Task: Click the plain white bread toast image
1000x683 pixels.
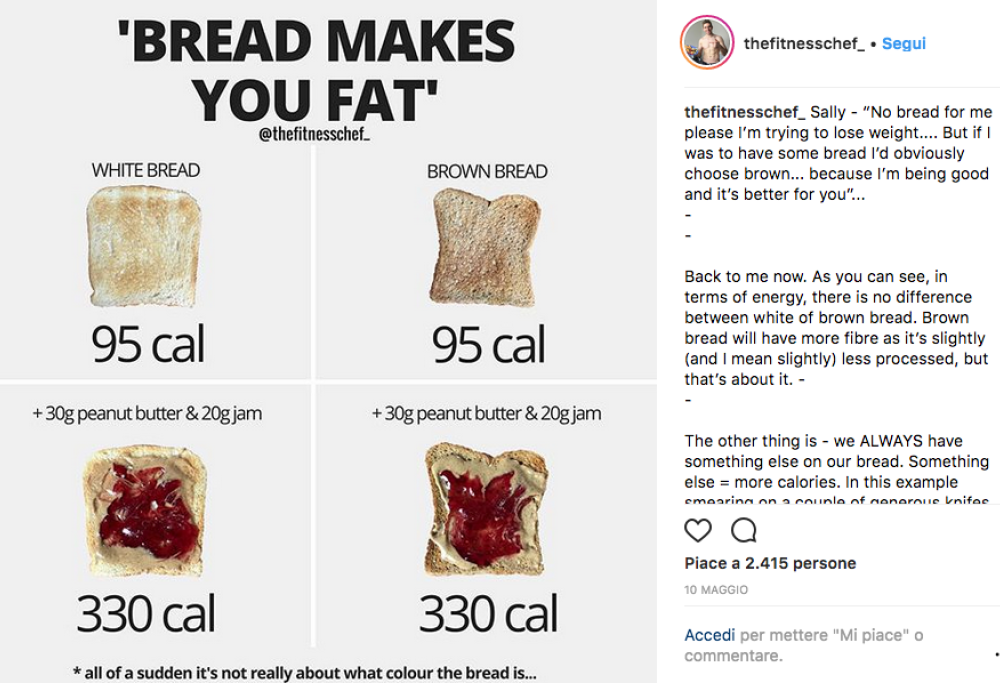Action: tap(144, 247)
